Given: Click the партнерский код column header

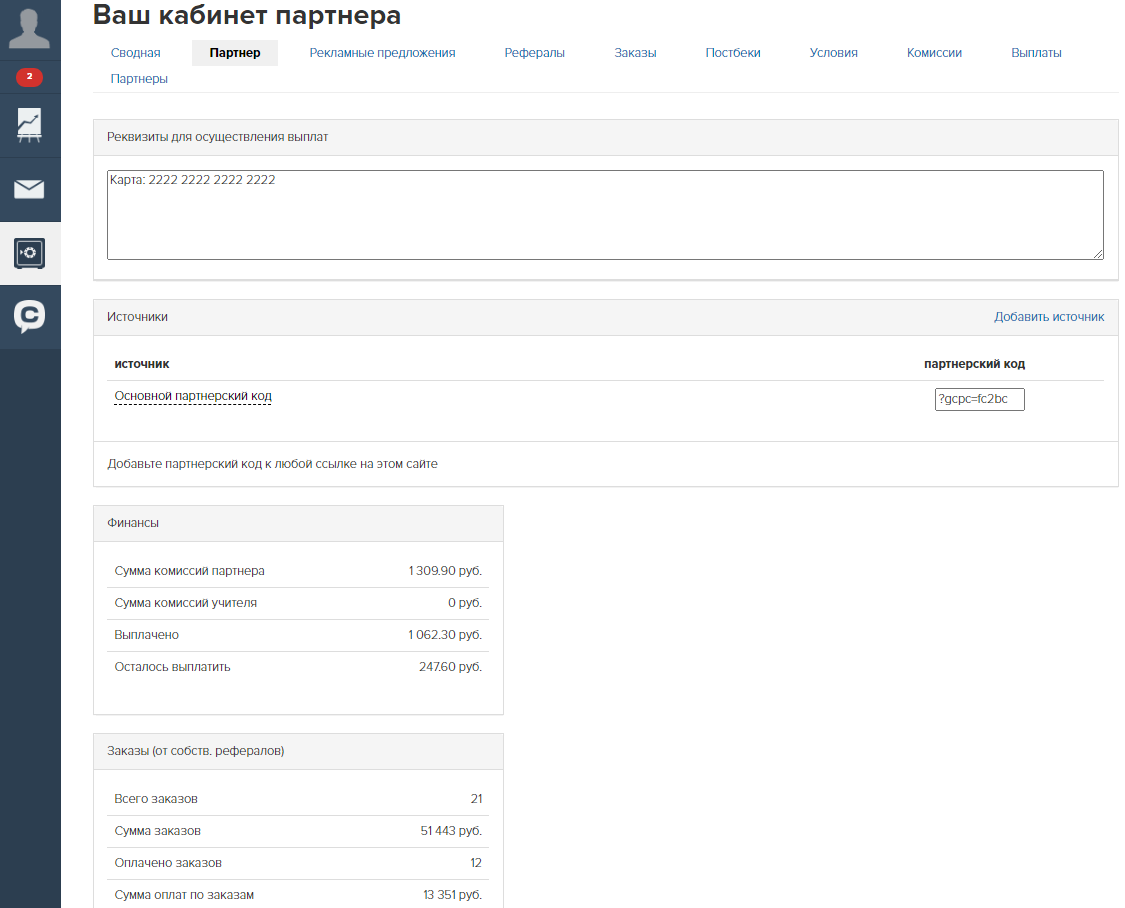Looking at the screenshot, I should click(974, 364).
